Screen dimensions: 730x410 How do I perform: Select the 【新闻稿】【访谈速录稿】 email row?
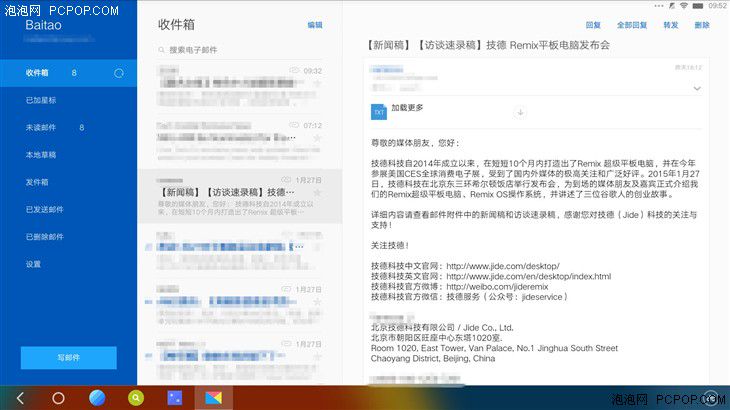(x=240, y=196)
